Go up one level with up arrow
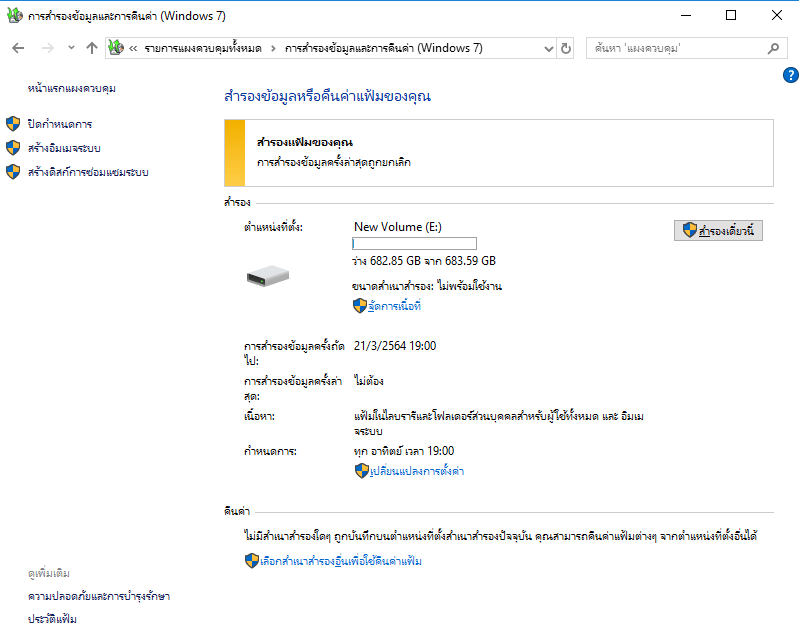 pyautogui.click(x=92, y=48)
